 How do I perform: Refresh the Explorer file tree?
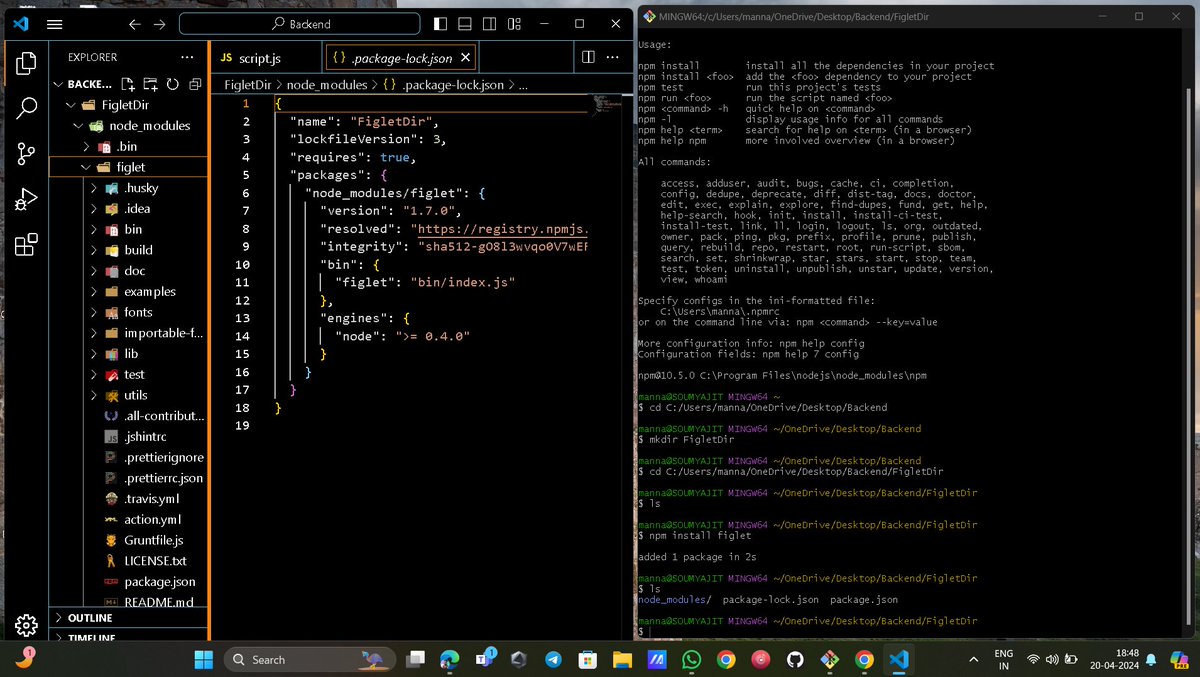click(x=172, y=84)
